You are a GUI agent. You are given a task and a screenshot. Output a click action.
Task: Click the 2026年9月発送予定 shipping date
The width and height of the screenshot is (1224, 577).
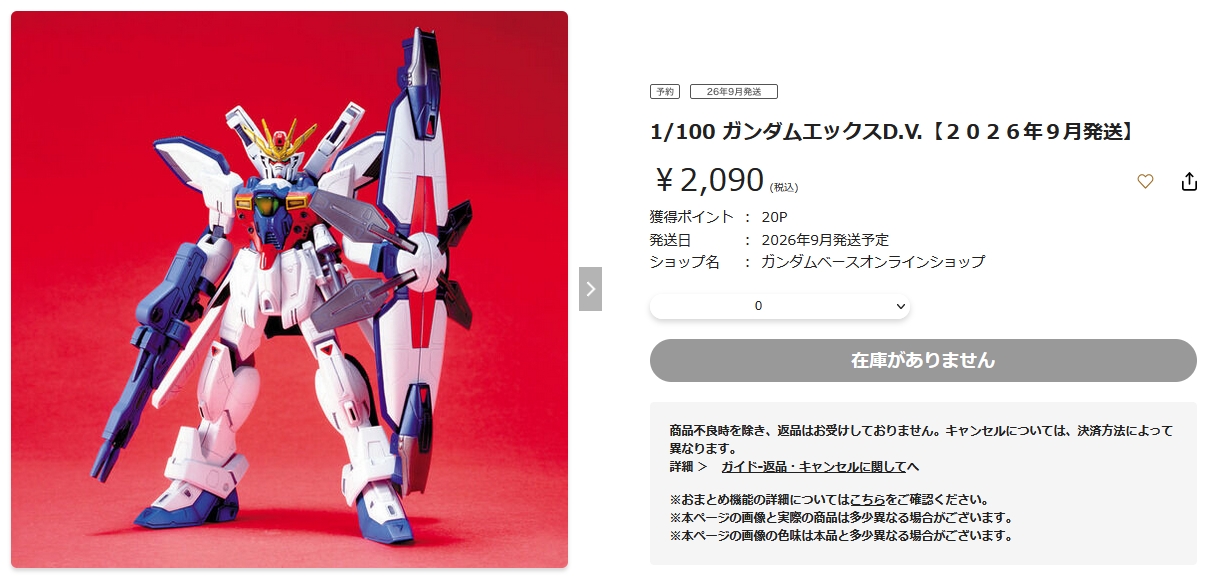[825, 240]
